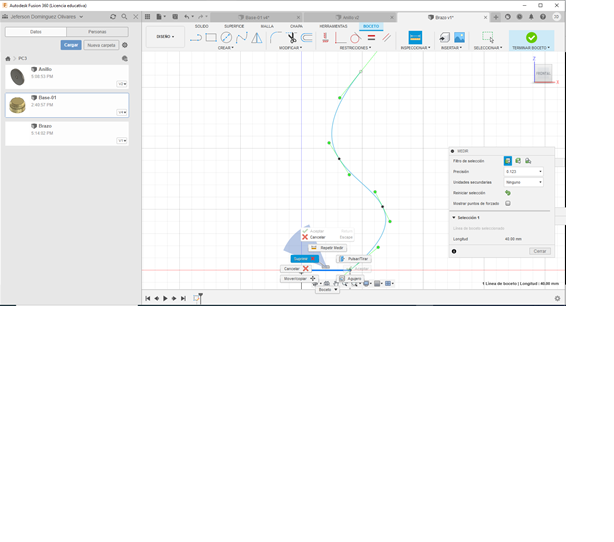Switch to the Personas tab

click(x=97, y=32)
